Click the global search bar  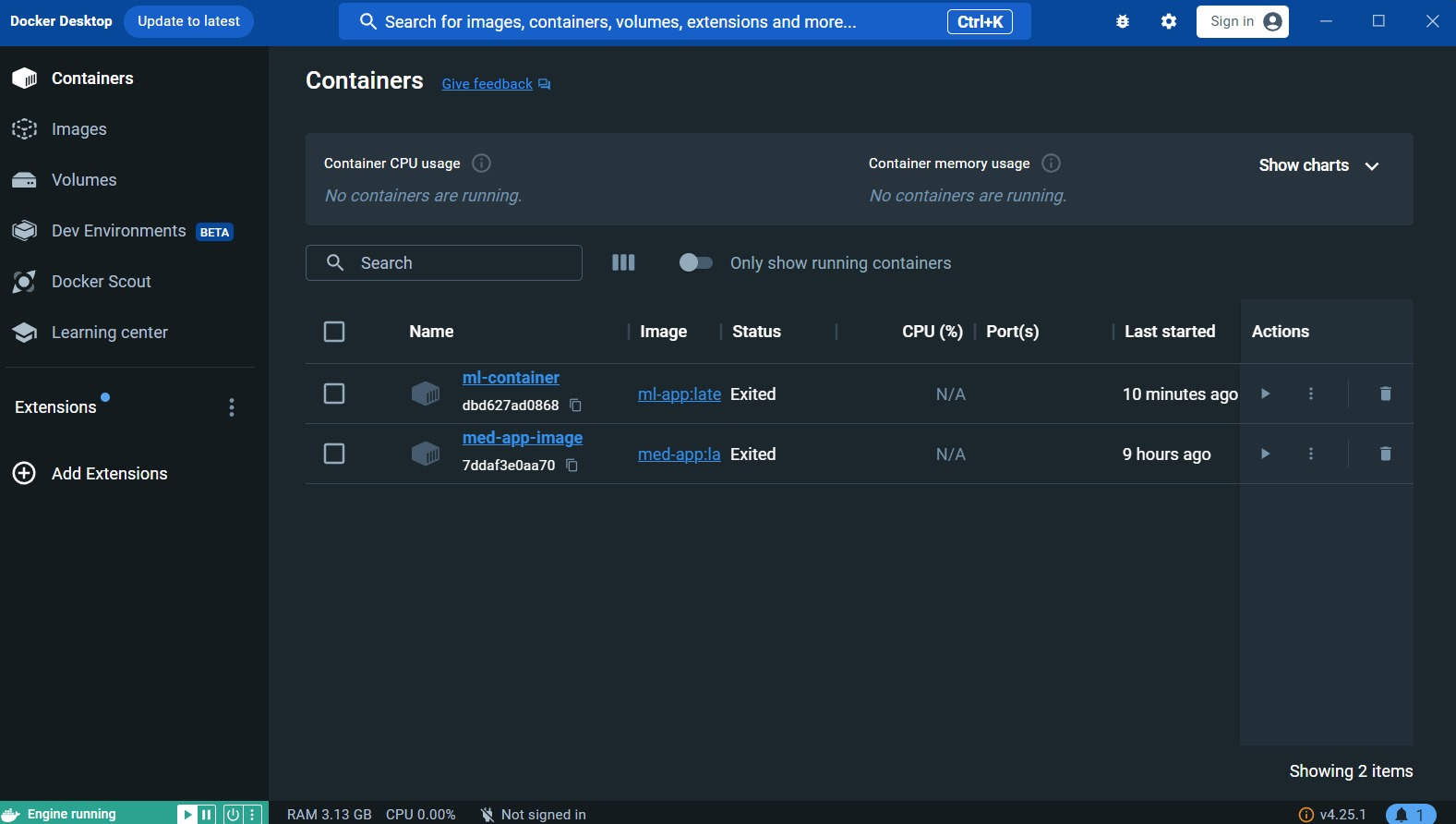pyautogui.click(x=684, y=21)
